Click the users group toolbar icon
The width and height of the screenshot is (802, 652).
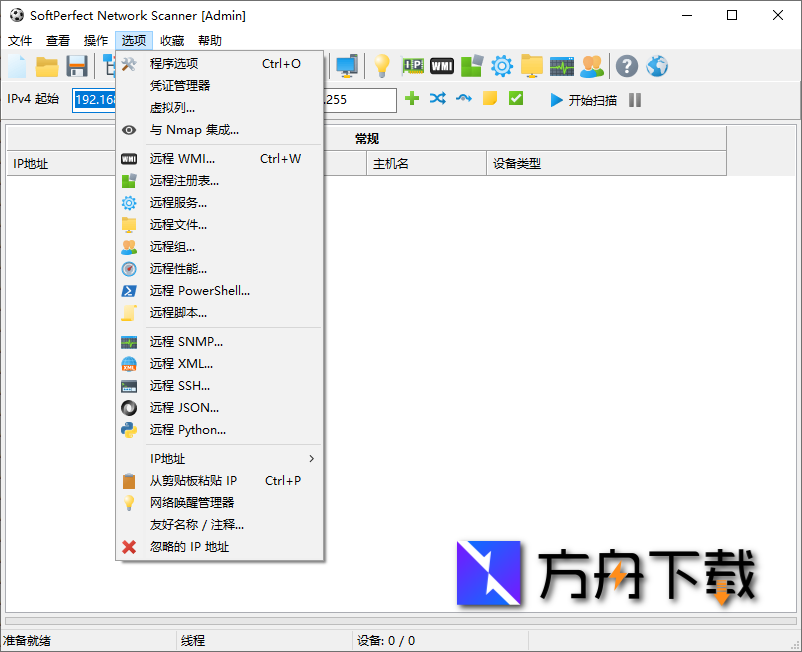tap(591, 66)
